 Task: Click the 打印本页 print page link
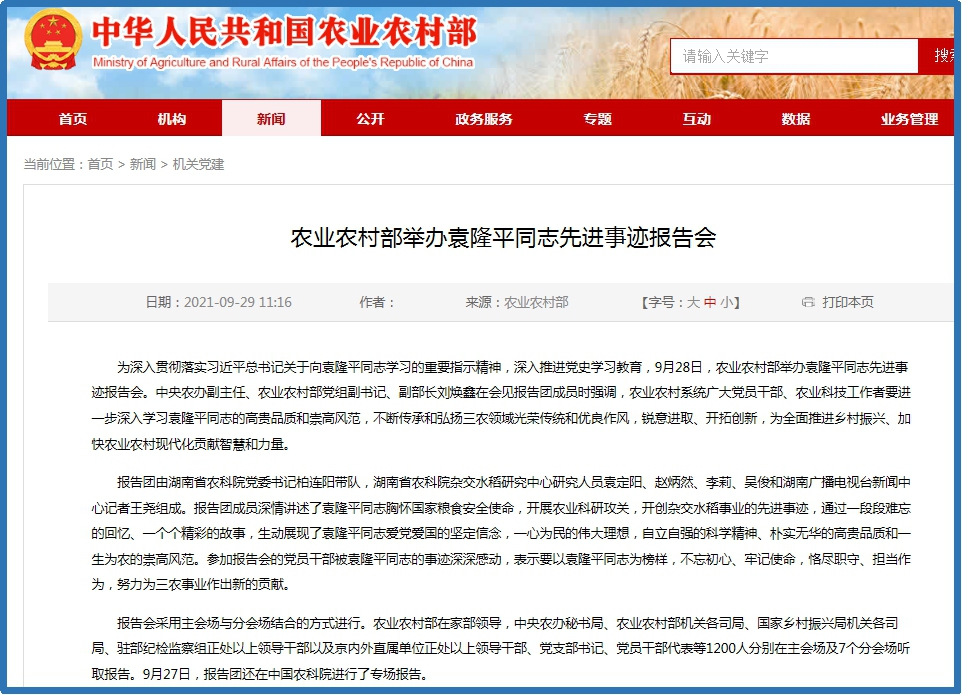coord(848,302)
